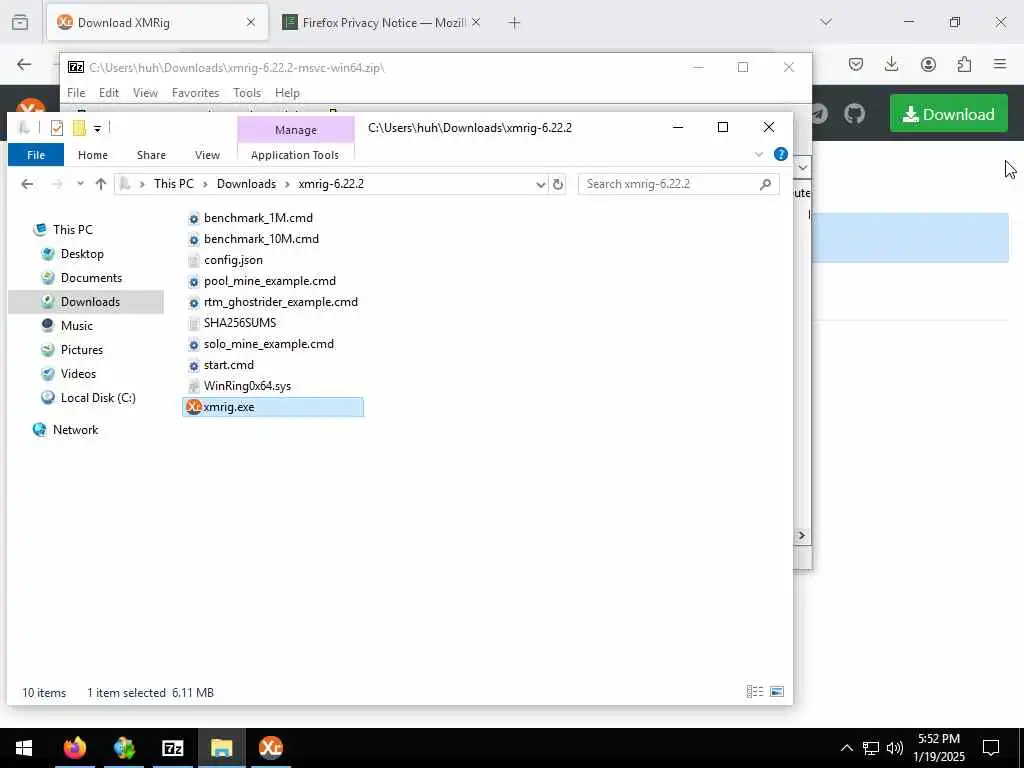Open Customize Quick Access Toolbar dropdown
Image resolution: width=1024 pixels, height=768 pixels.
pos(97,129)
